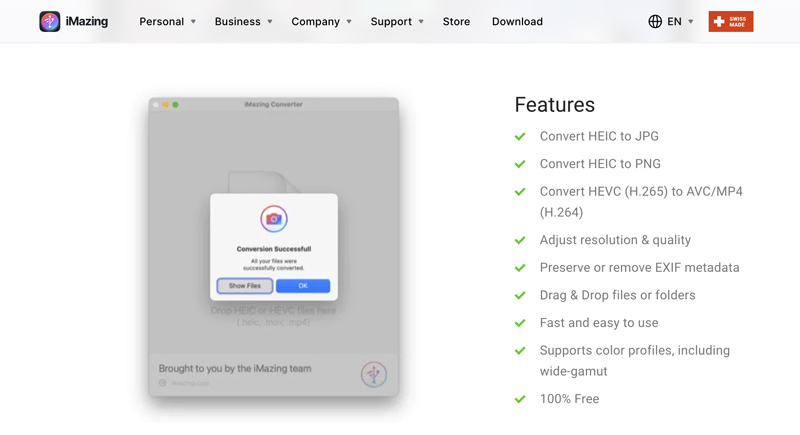Viewport: 800px width, 435px height.
Task: Go to the Store page
Action: click(x=456, y=21)
